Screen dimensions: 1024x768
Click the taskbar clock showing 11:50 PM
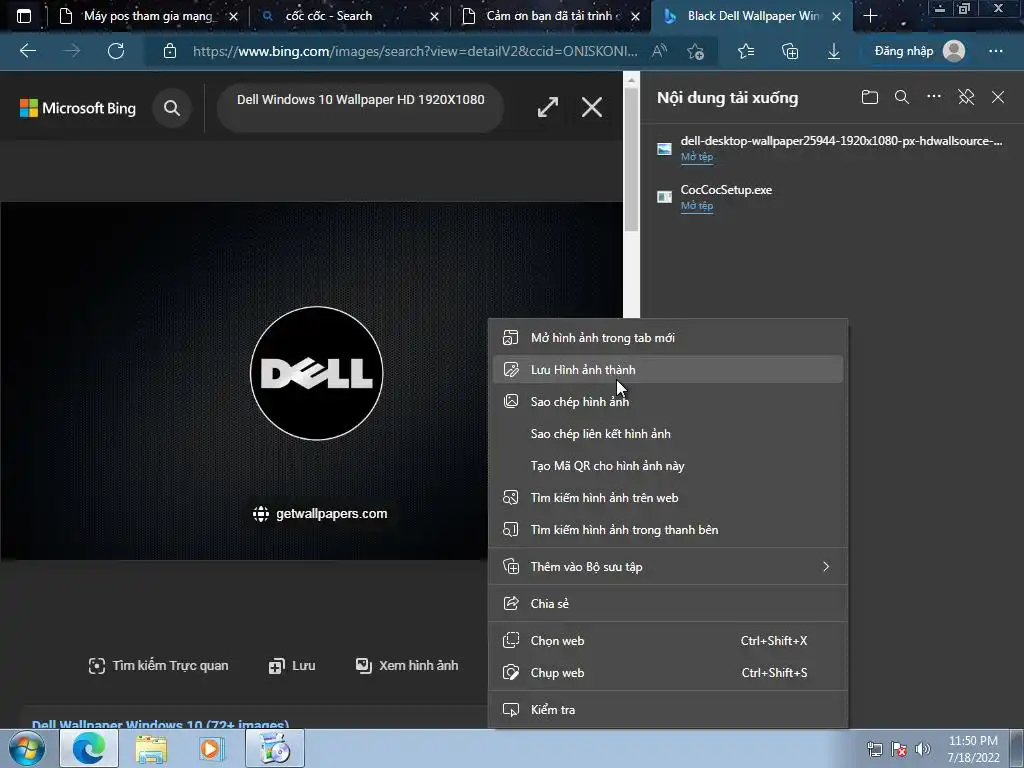973,749
